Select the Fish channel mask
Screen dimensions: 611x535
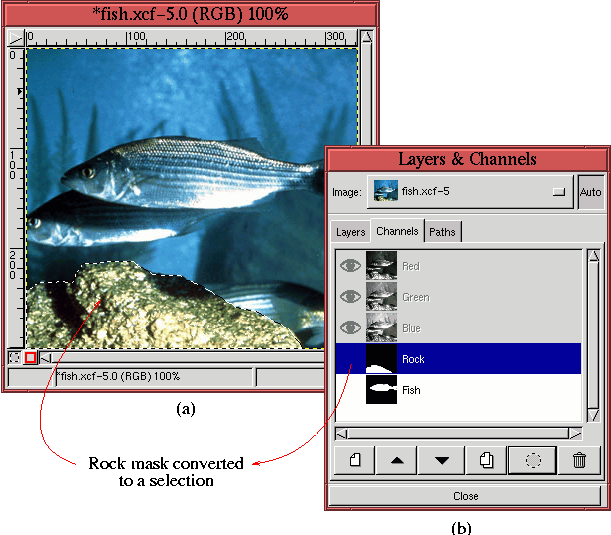click(381, 391)
